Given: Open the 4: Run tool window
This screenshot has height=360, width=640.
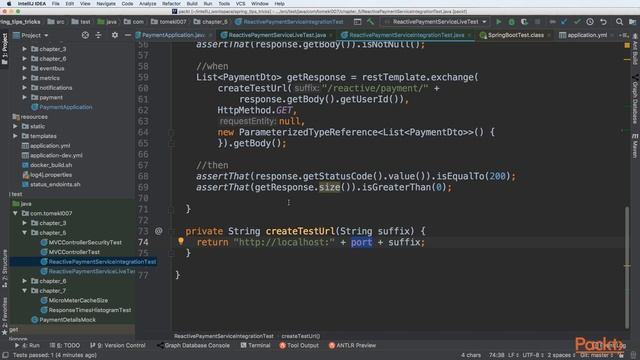Looking at the screenshot, I should tap(27, 345).
